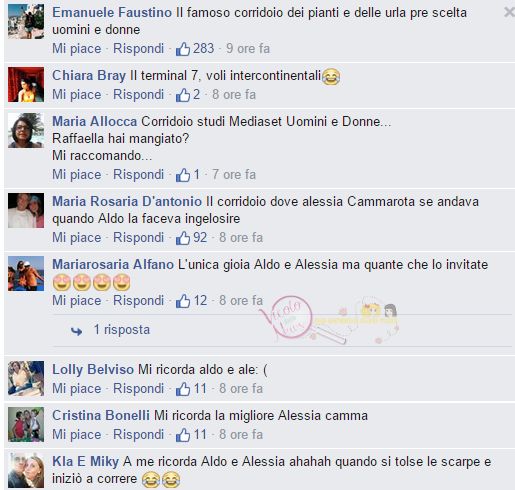Open Mariarosaria Alfano's avatar thumbnail
The width and height of the screenshot is (515, 490).
point(26,273)
